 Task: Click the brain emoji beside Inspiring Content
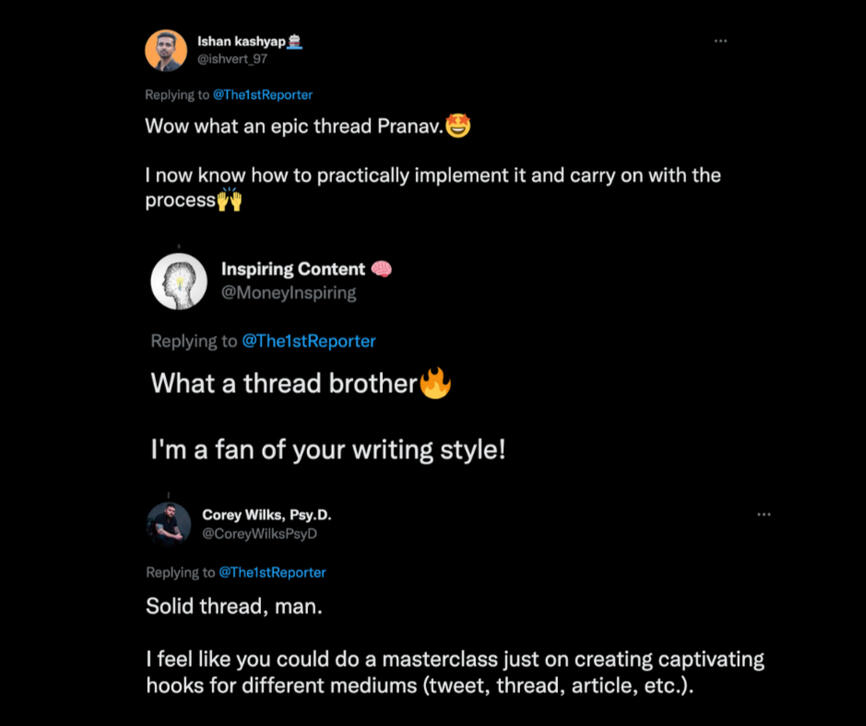(x=381, y=269)
